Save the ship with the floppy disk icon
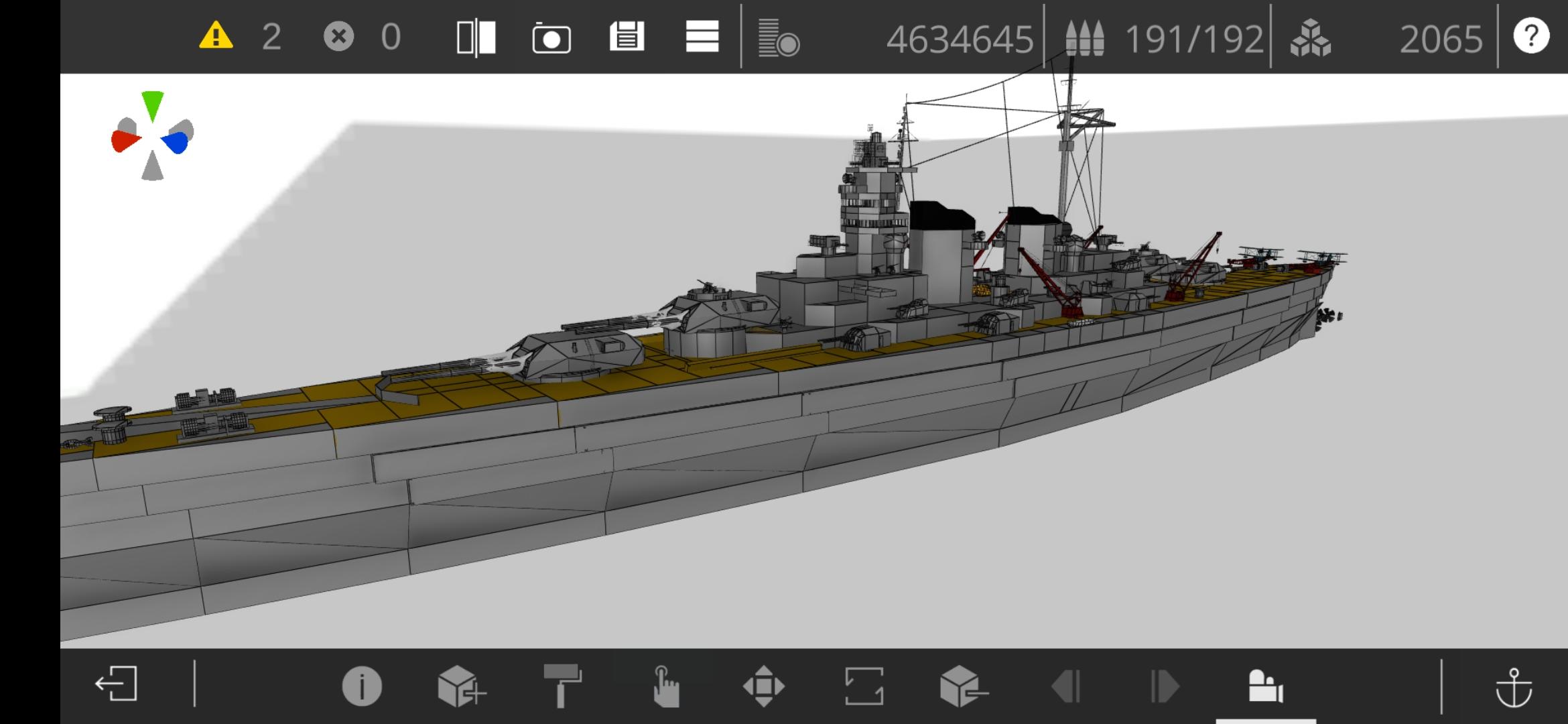This screenshot has height=724, width=1568. (627, 36)
